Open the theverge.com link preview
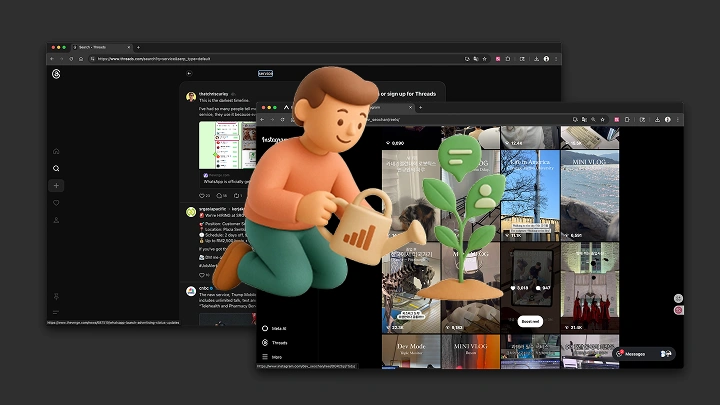The image size is (720, 405). (x=227, y=179)
